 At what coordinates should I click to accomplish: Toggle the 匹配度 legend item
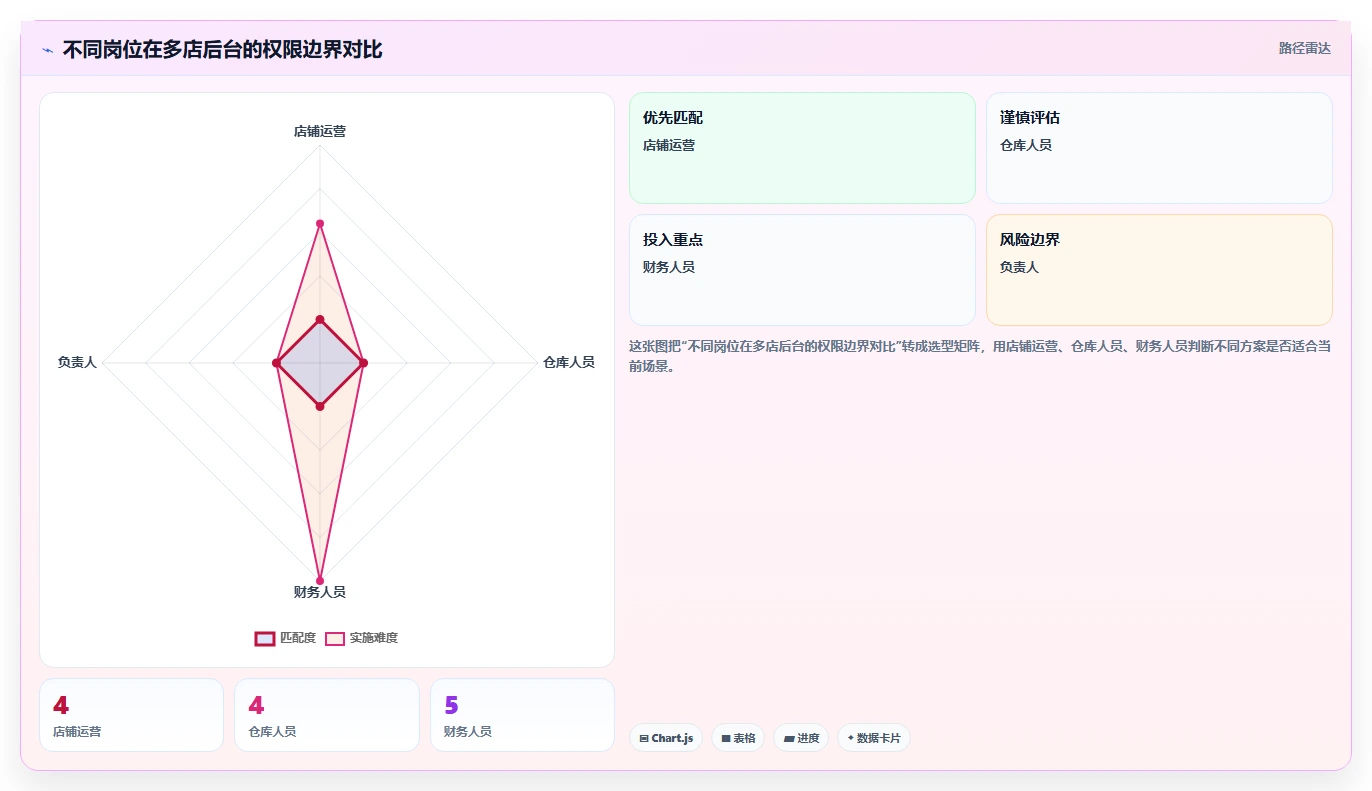[285, 638]
